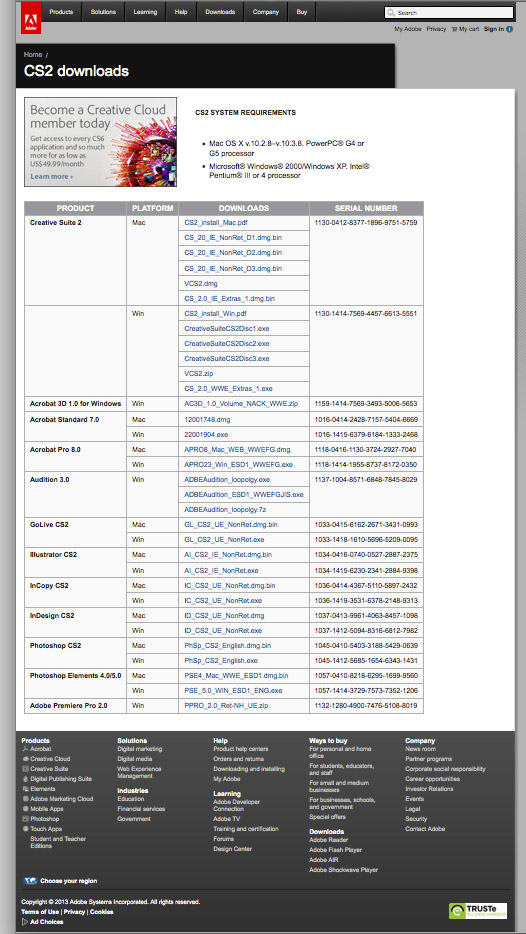Open Terms of Use footer link
This screenshot has height=934, width=526.
click(40, 912)
